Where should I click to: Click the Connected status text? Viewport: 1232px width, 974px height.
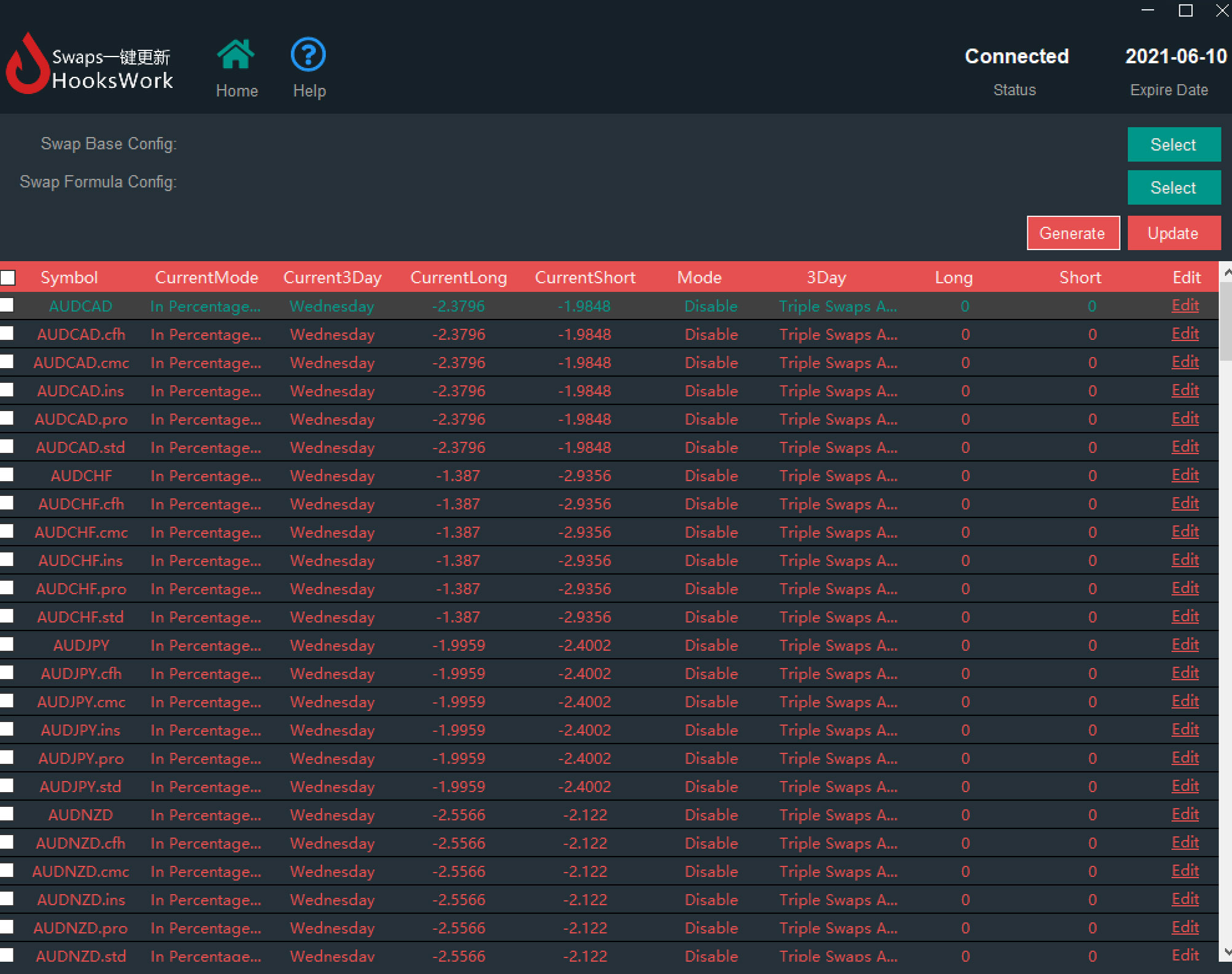pyautogui.click(x=1016, y=57)
